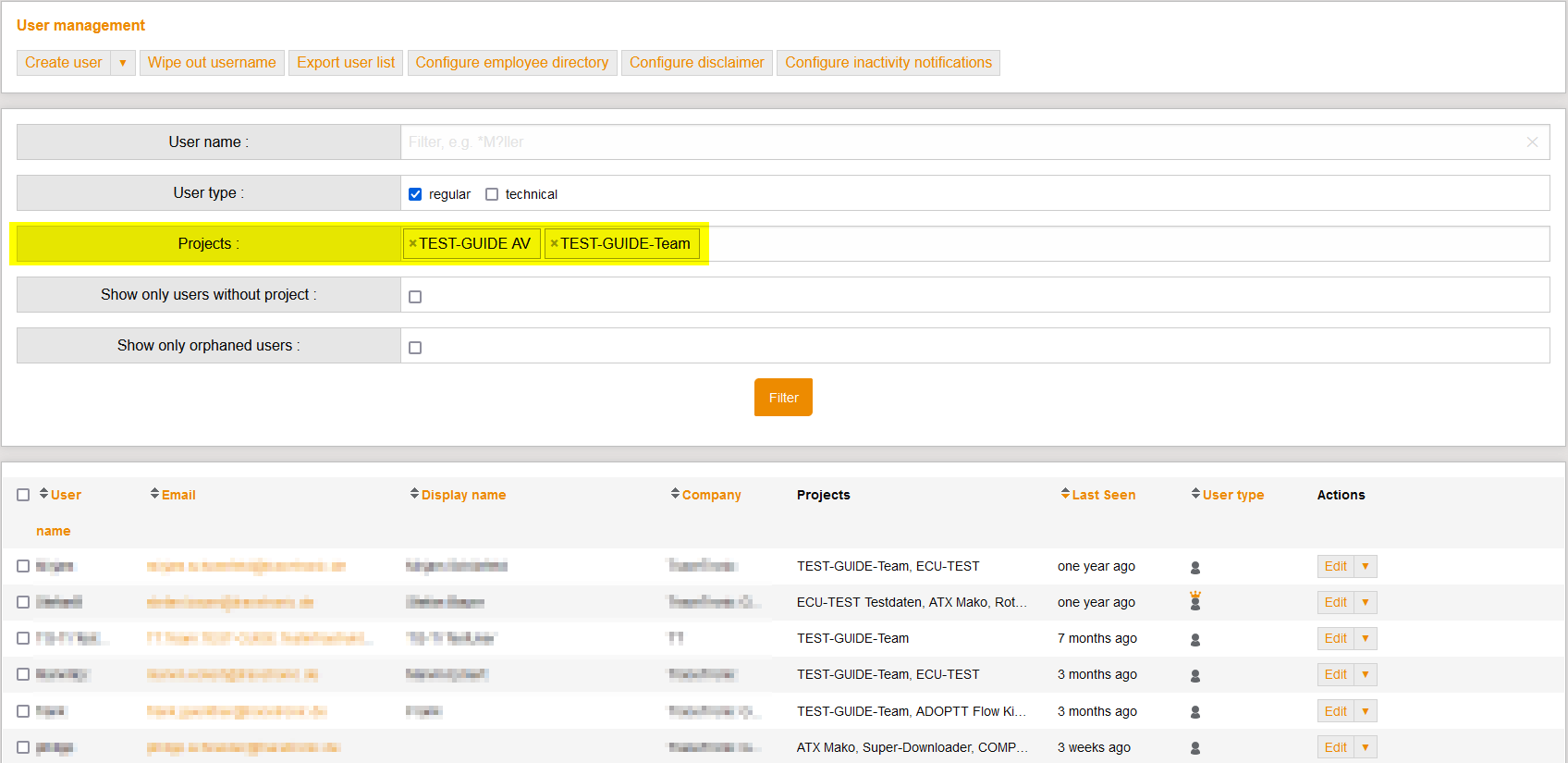Image resolution: width=1568 pixels, height=763 pixels.
Task: Edit the user seen 7 months ago
Action: pos(1336,638)
